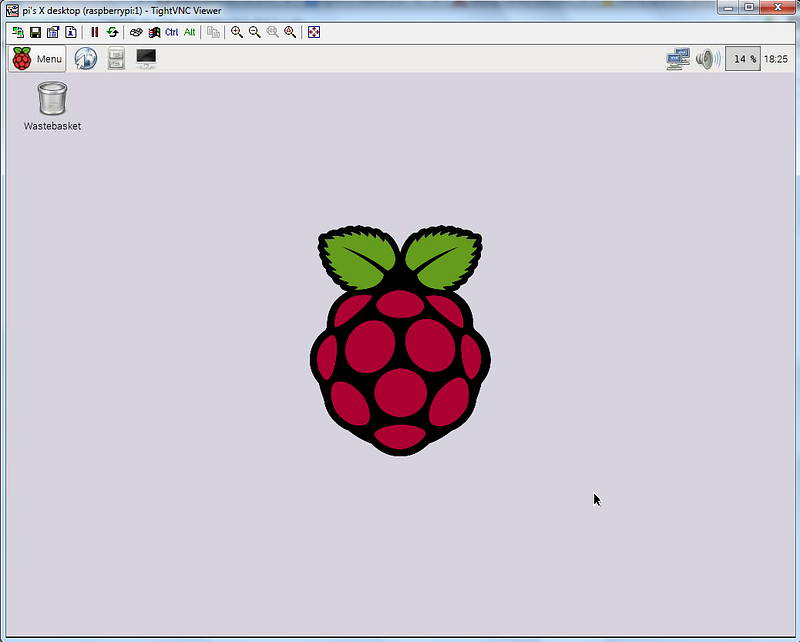Click the New Connection toolbar icon

point(18,32)
